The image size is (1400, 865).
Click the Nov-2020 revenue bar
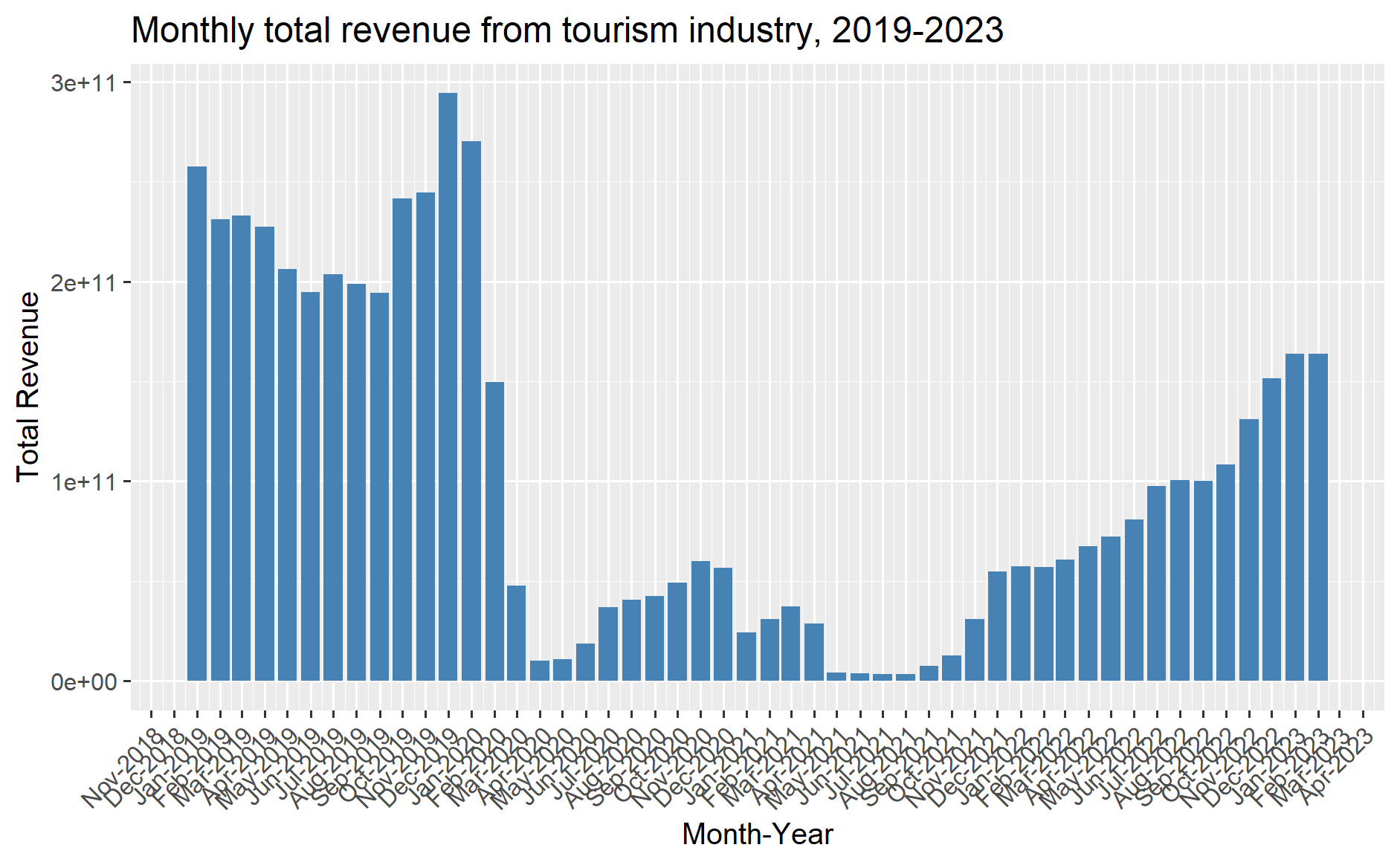(700, 621)
